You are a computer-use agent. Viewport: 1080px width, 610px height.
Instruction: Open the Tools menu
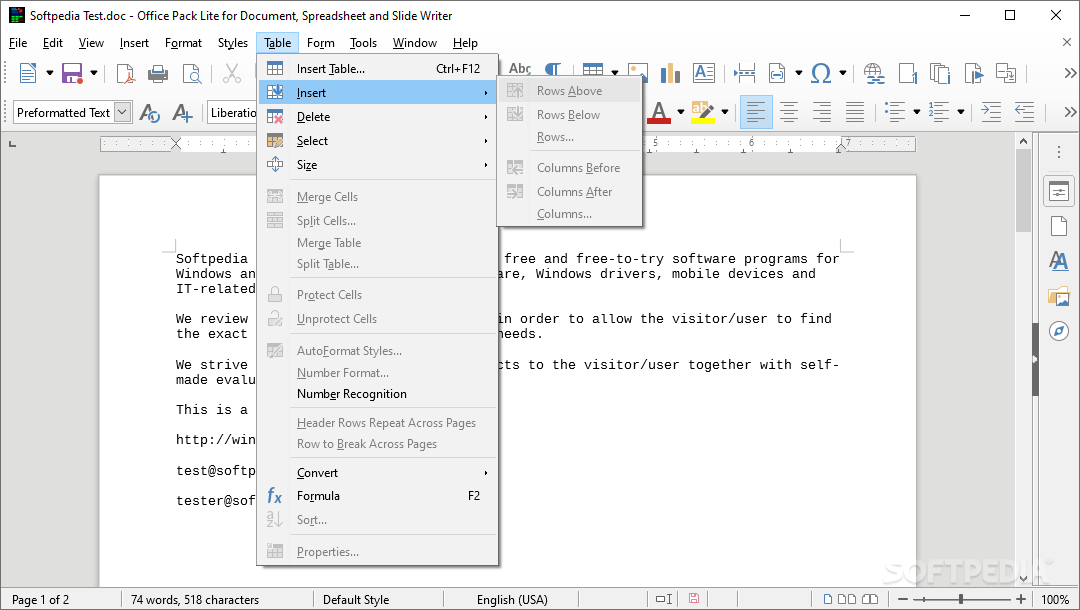click(363, 43)
